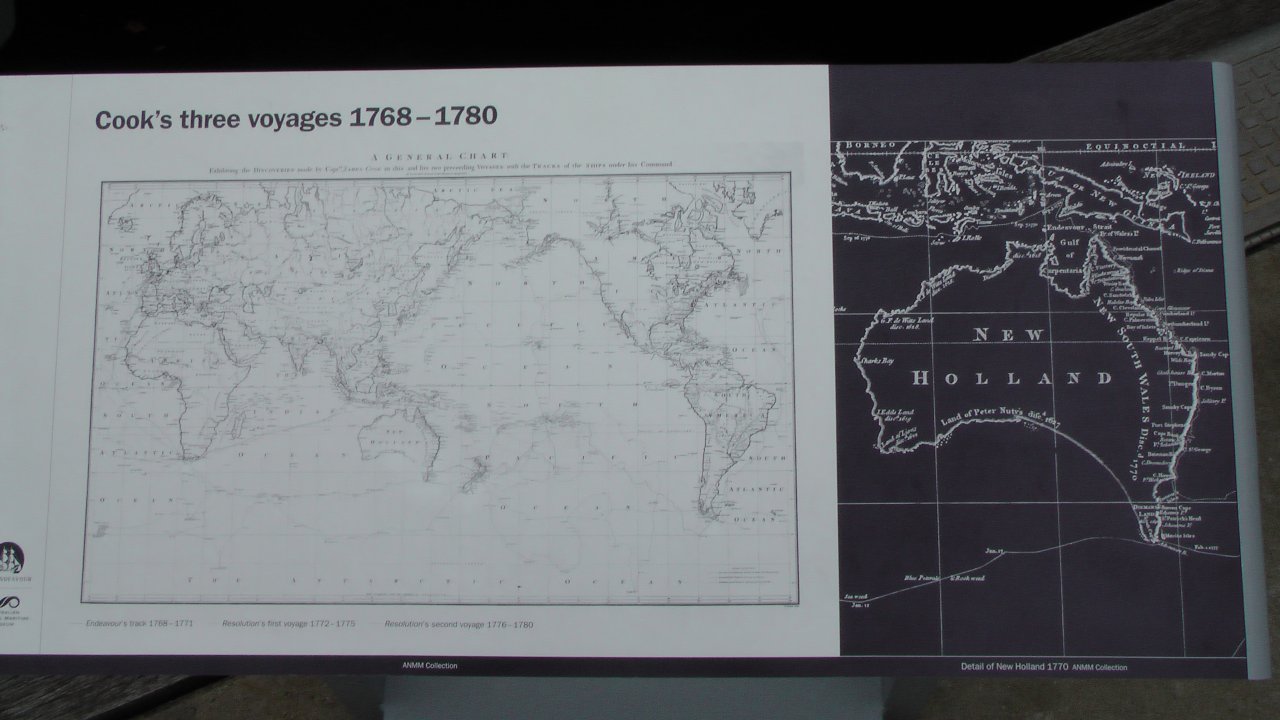Click the "Pr. of Wales I." label

pyautogui.click(x=1117, y=234)
